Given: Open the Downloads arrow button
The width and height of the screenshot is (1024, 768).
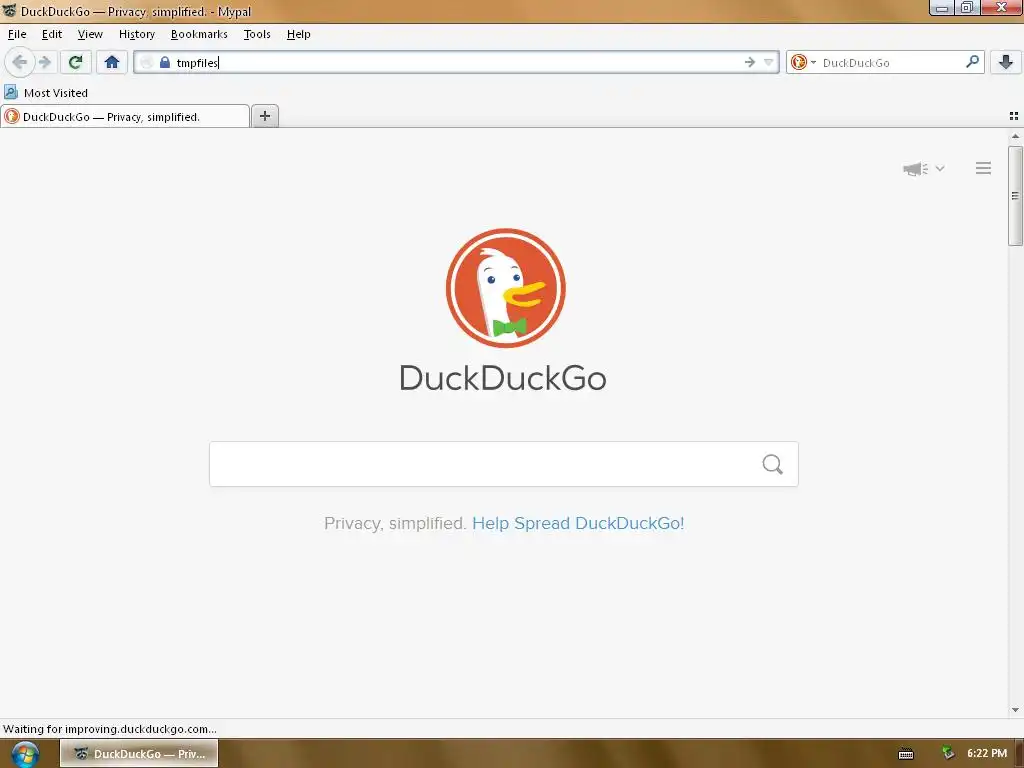Looking at the screenshot, I should pos(1006,63).
